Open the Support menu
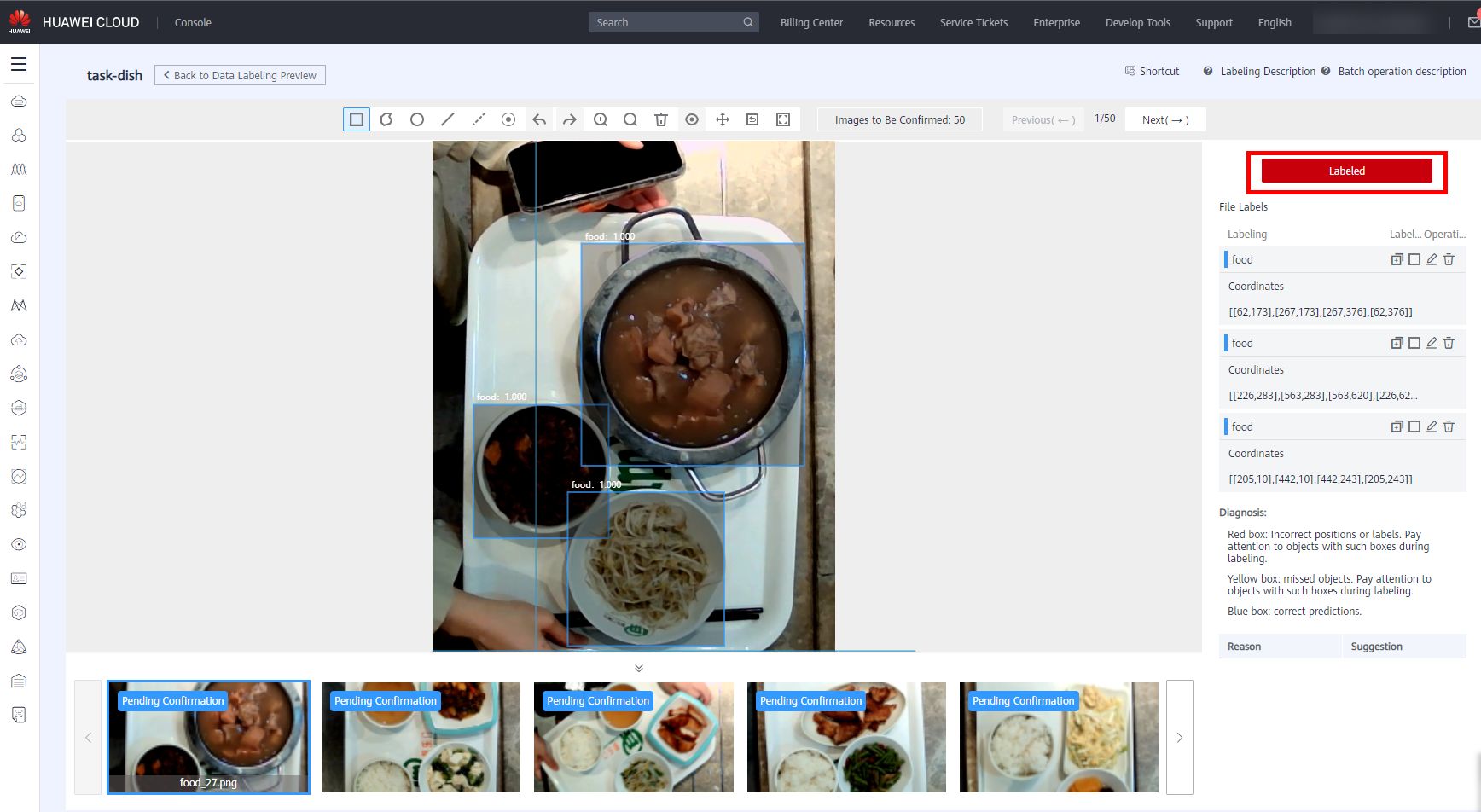This screenshot has width=1481, height=812. (1213, 22)
